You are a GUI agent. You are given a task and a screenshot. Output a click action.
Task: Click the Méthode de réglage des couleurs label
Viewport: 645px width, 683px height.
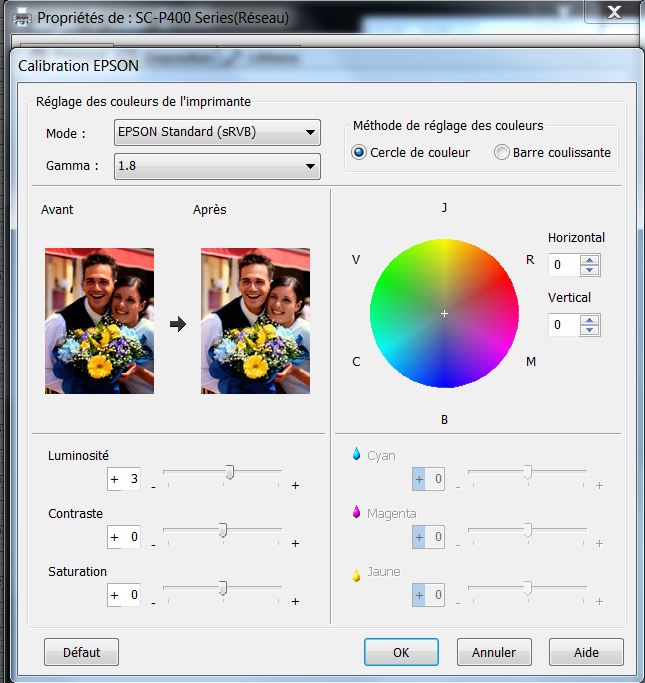(x=448, y=125)
